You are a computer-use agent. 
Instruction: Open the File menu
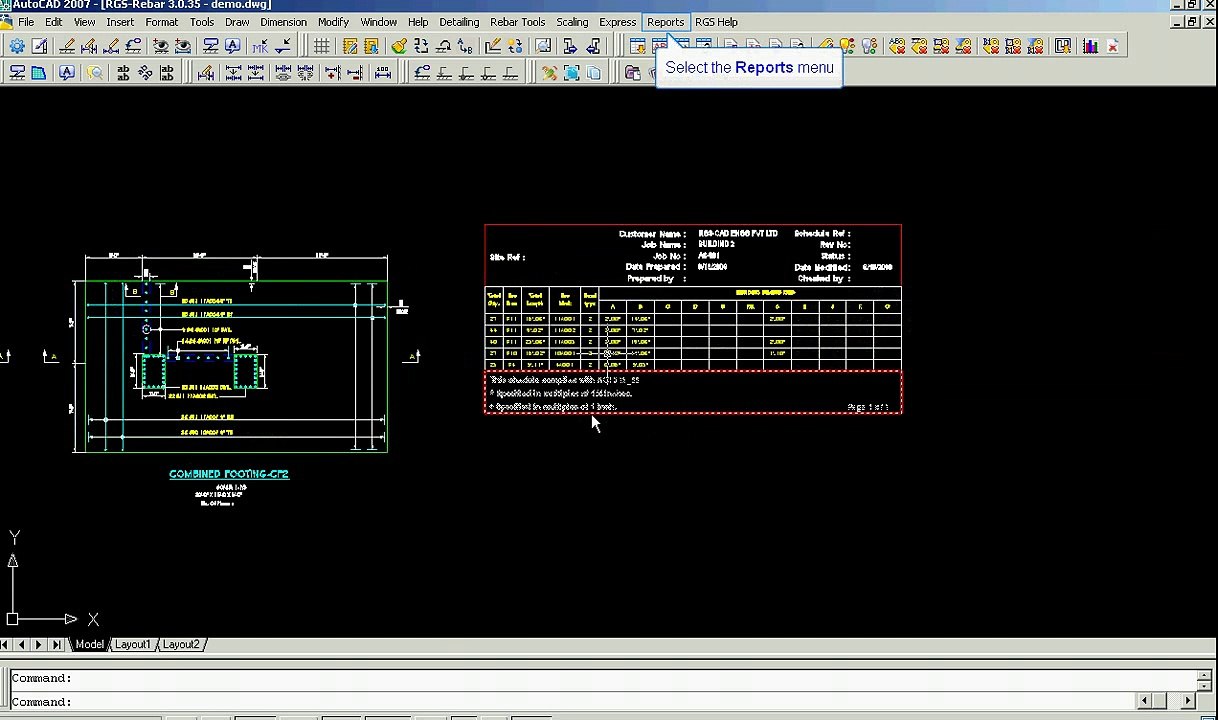point(26,22)
